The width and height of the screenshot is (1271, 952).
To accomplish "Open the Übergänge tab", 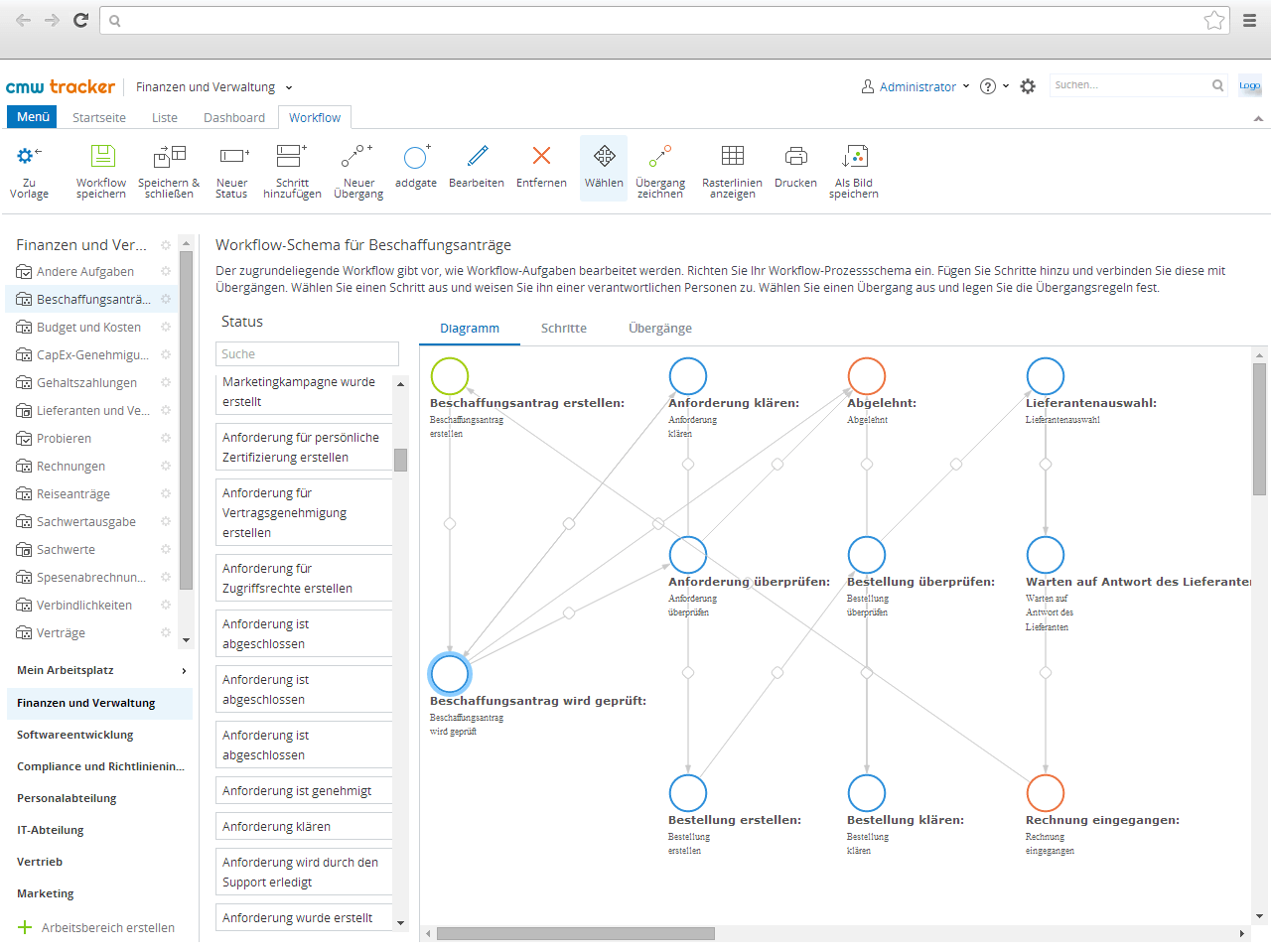I will (660, 329).
